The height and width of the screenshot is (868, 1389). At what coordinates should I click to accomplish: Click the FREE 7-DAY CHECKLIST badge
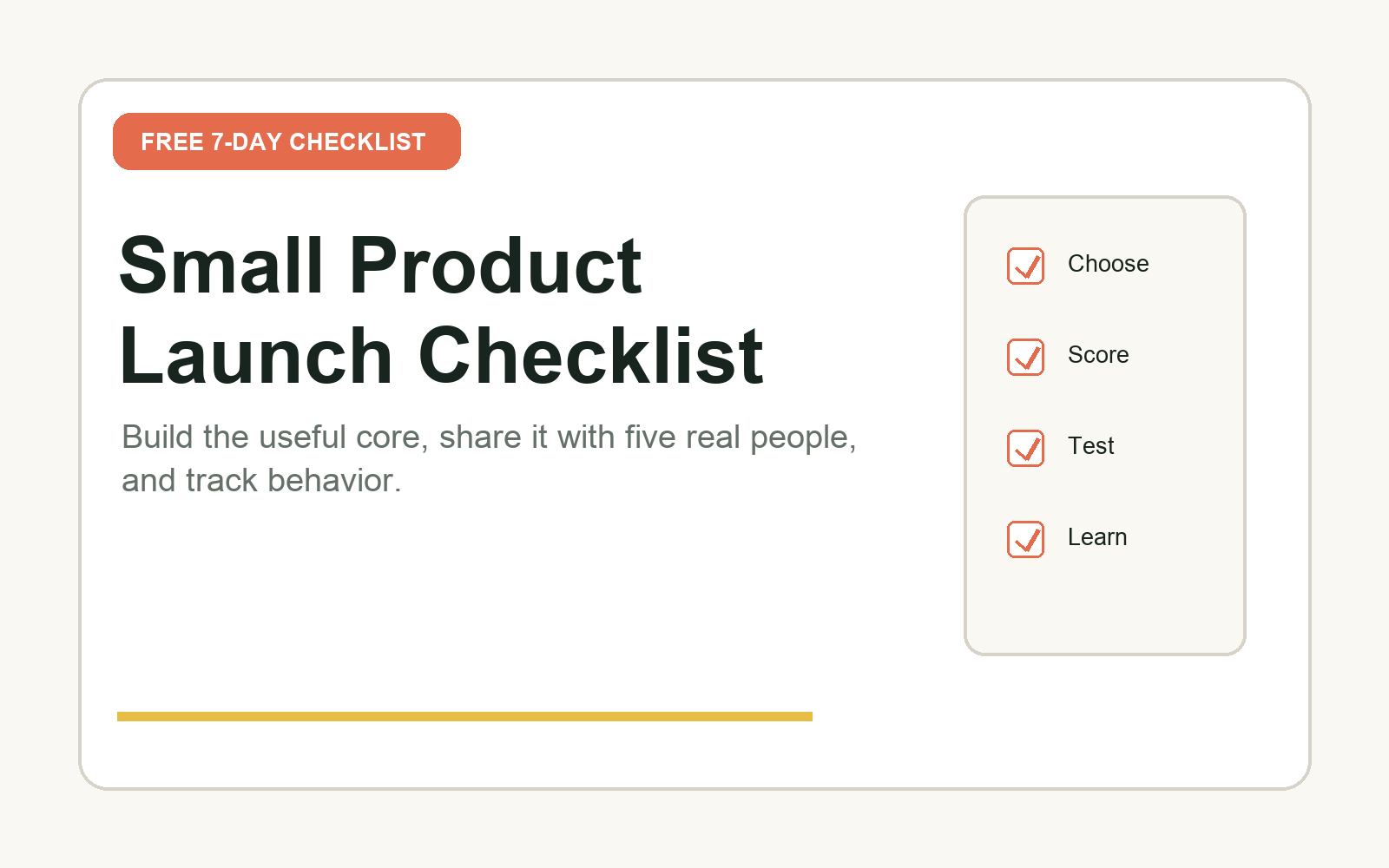(286, 141)
